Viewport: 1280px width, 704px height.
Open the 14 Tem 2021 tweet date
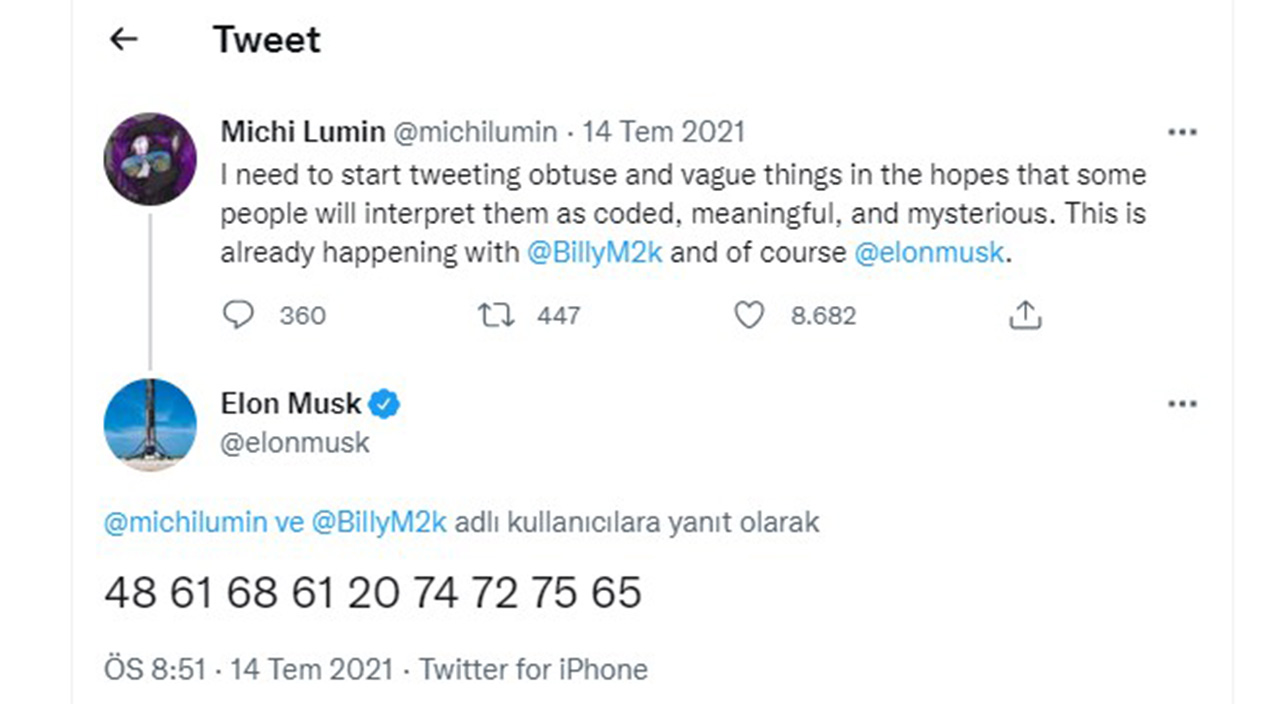664,132
